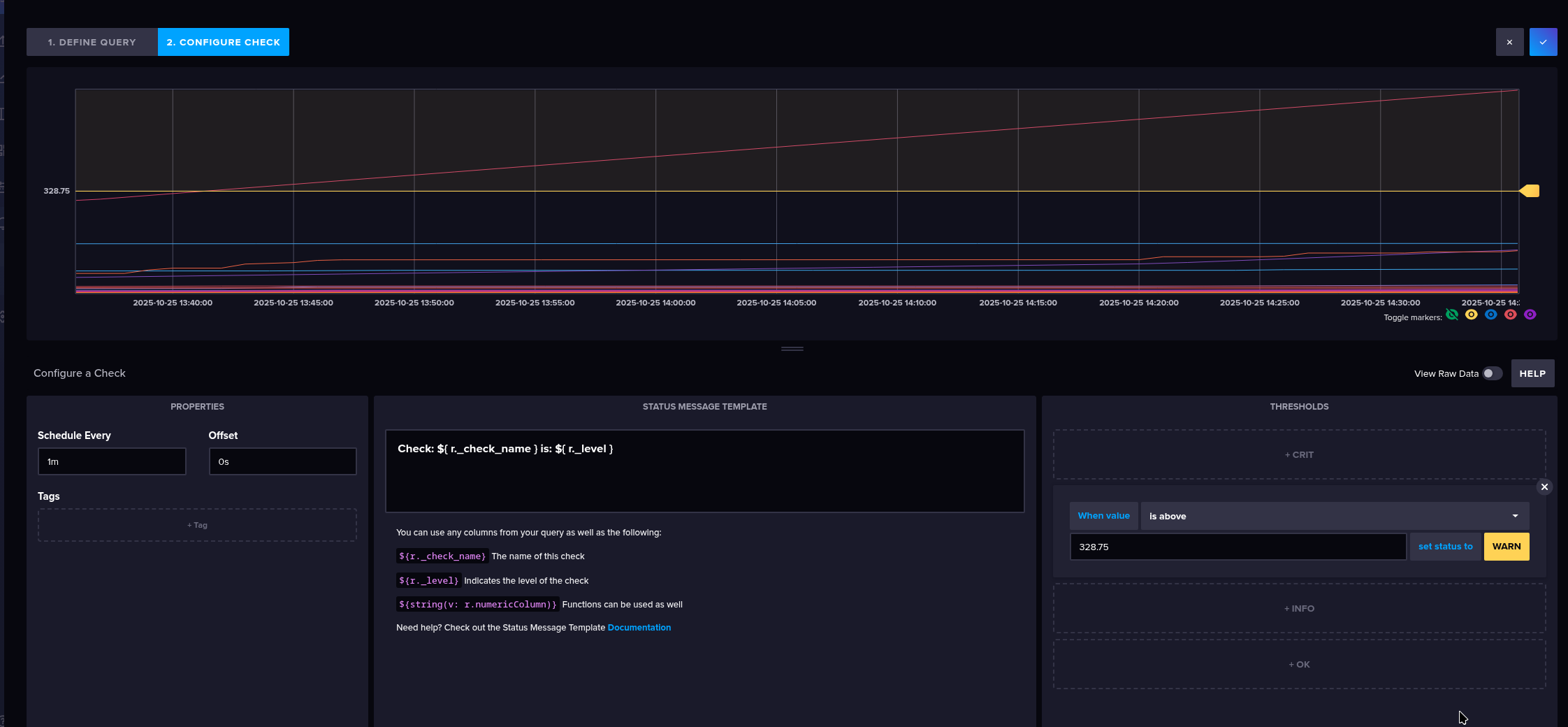Screen dimensions: 1568x727
Task: Click the yellow threshold marker on graph
Action: click(1530, 191)
